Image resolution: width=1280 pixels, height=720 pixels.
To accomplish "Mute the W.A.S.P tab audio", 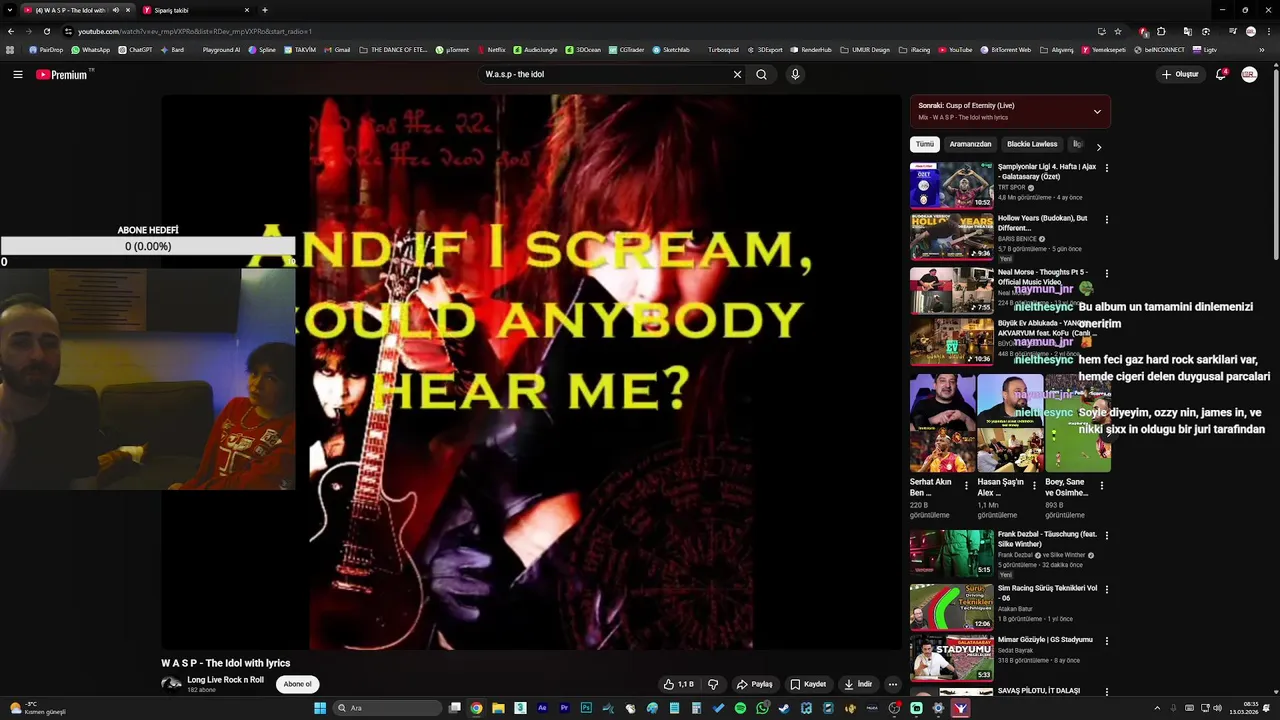I will point(115,10).
